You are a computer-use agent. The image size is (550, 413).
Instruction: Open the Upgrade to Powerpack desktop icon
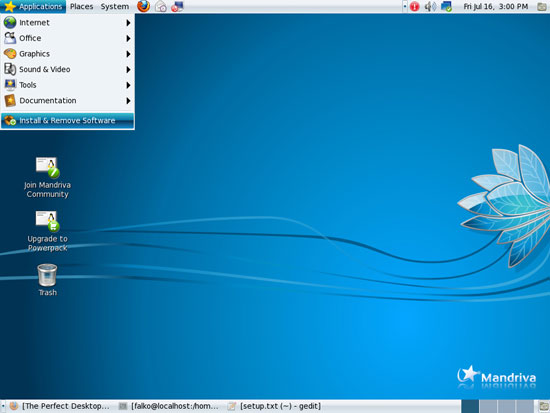[47, 231]
